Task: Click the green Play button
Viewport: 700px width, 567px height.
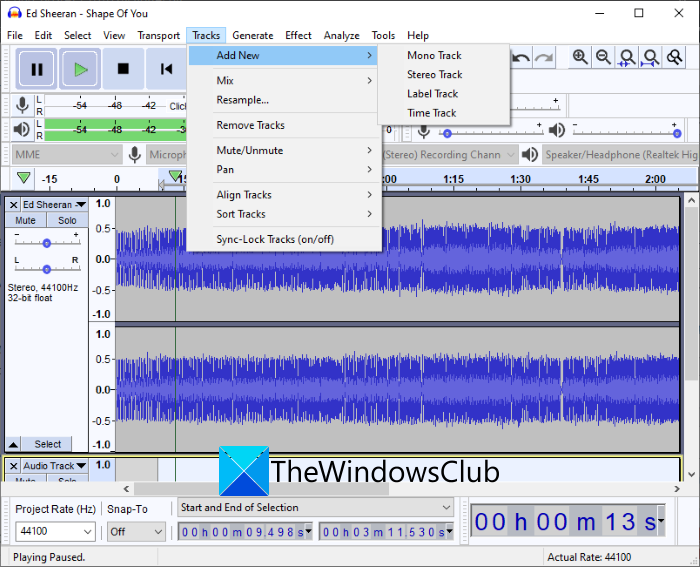Action: tap(80, 69)
